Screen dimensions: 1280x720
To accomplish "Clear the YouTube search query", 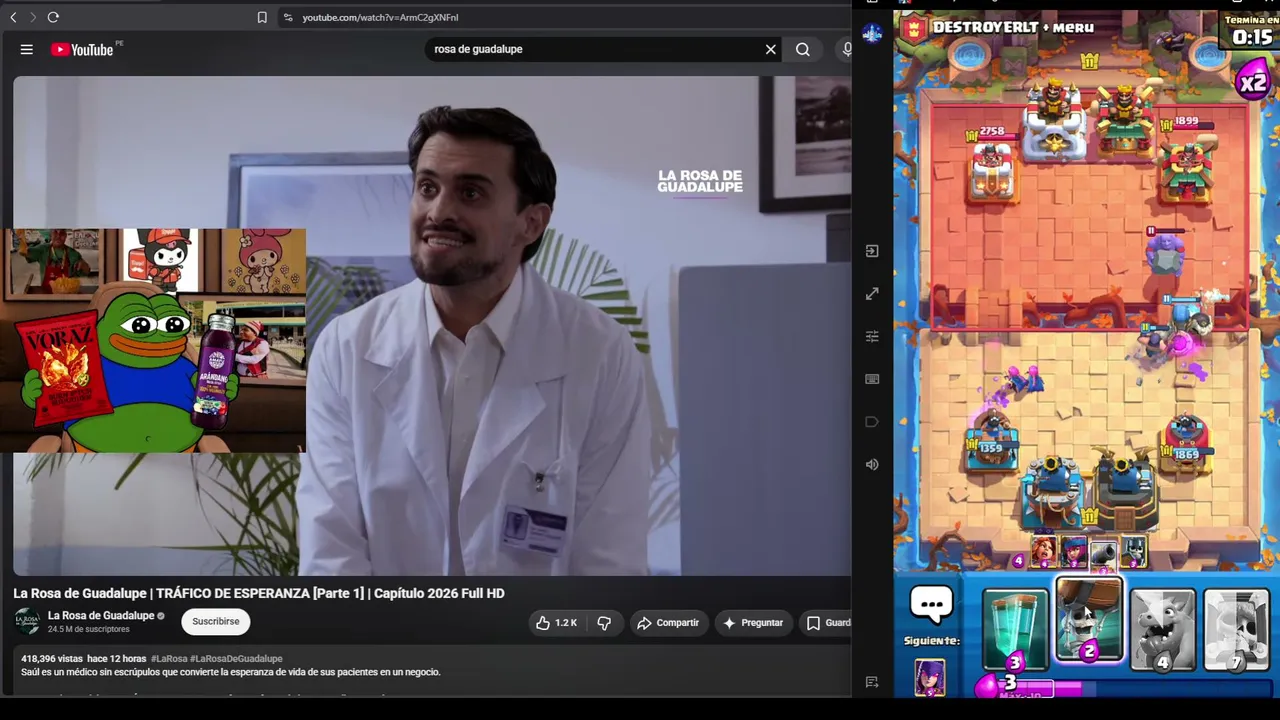I will 770,49.
